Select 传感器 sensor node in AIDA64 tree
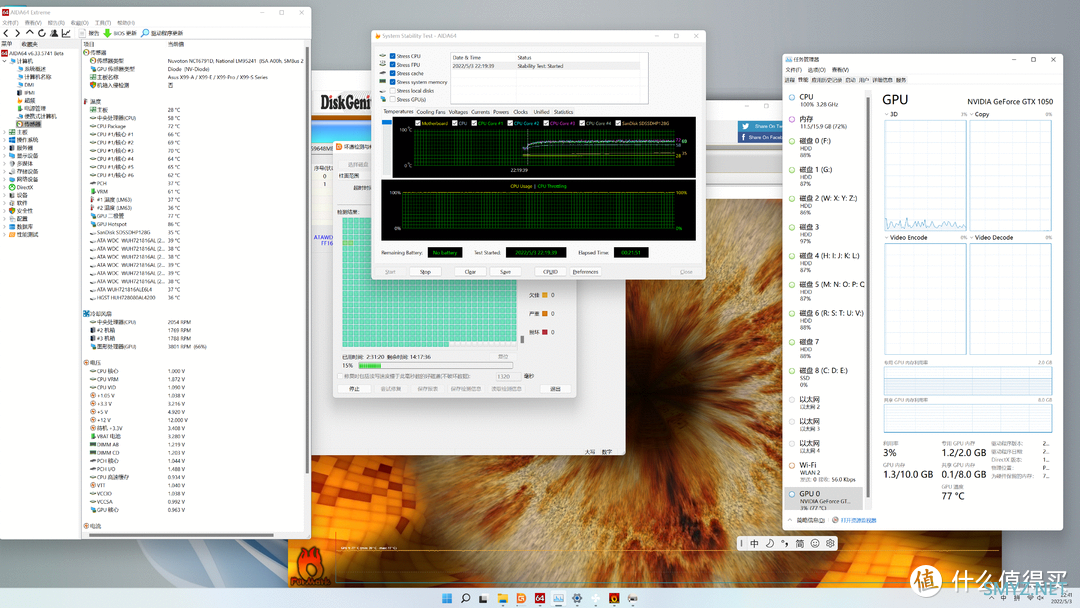Screen dimensions: 1080x608 pyautogui.click(x=29, y=125)
